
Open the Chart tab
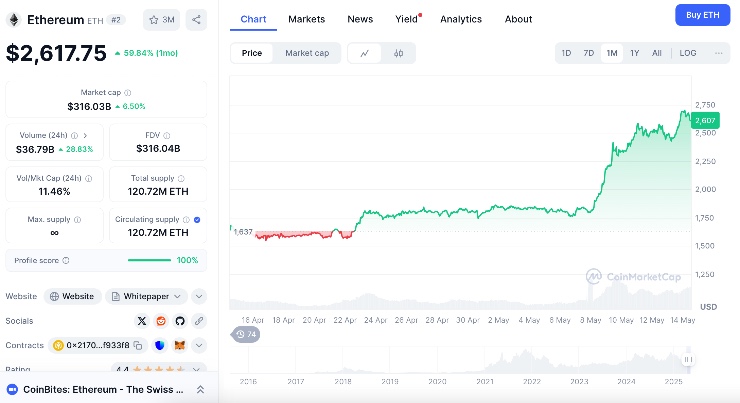click(253, 19)
